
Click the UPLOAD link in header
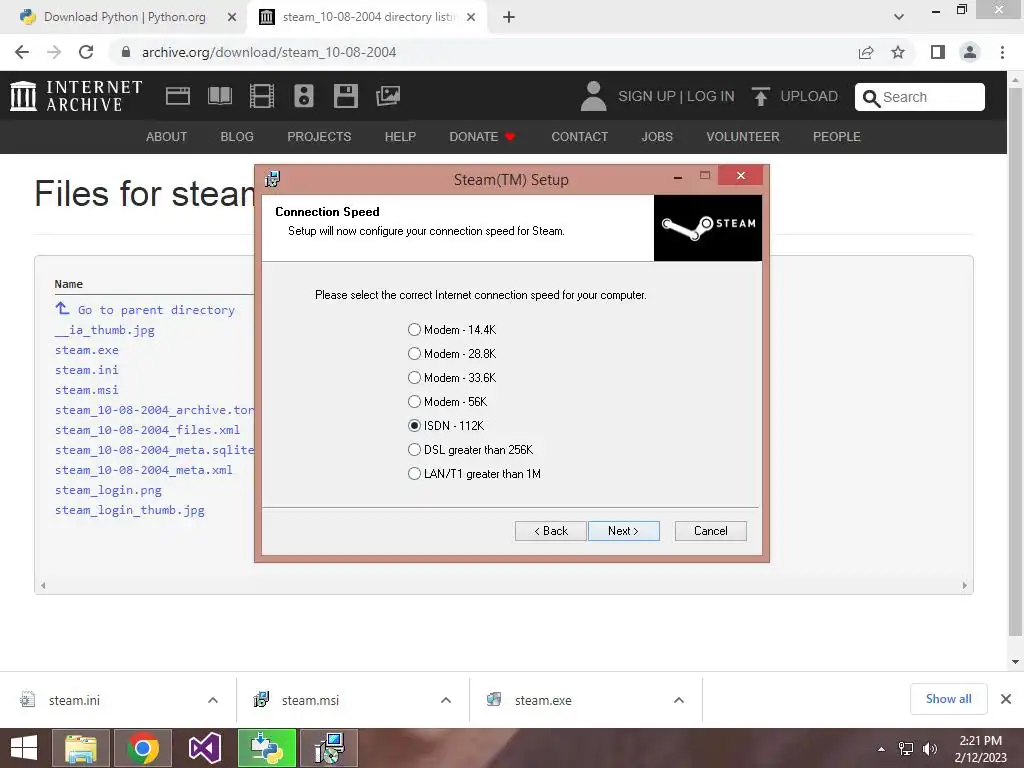pos(808,96)
